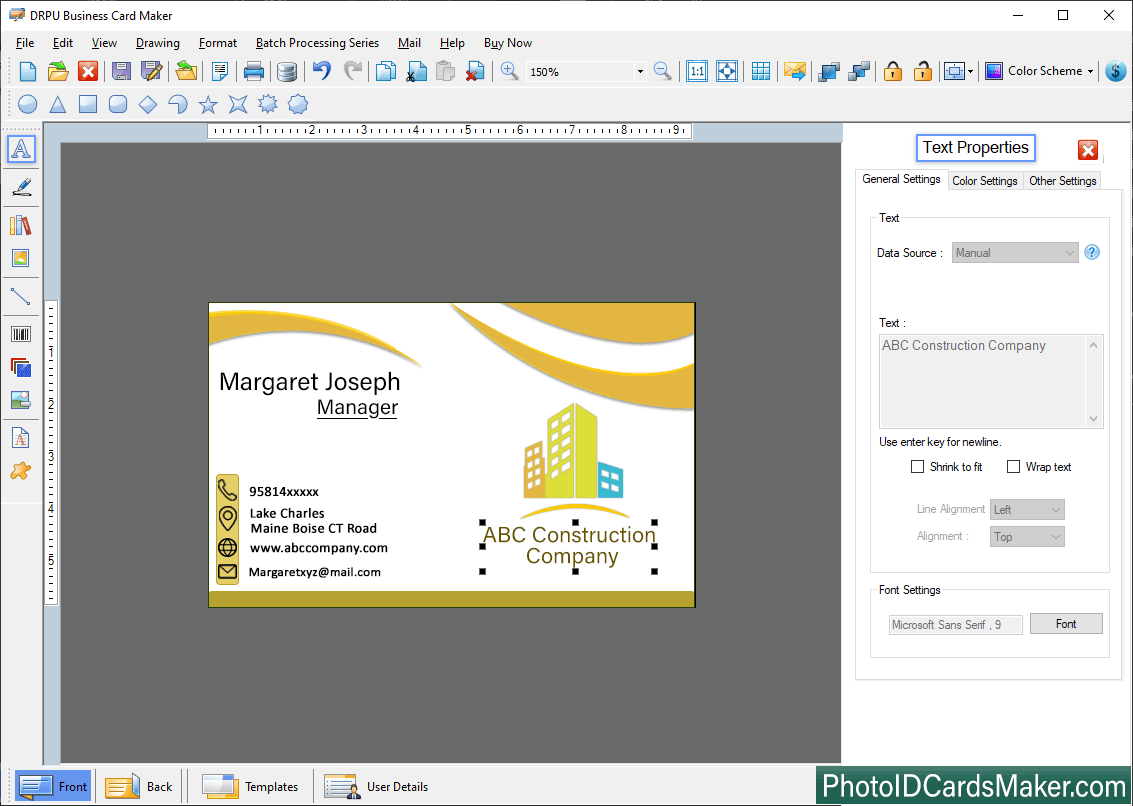Open the Batch Processing Series menu
1133x806 pixels.
(317, 43)
